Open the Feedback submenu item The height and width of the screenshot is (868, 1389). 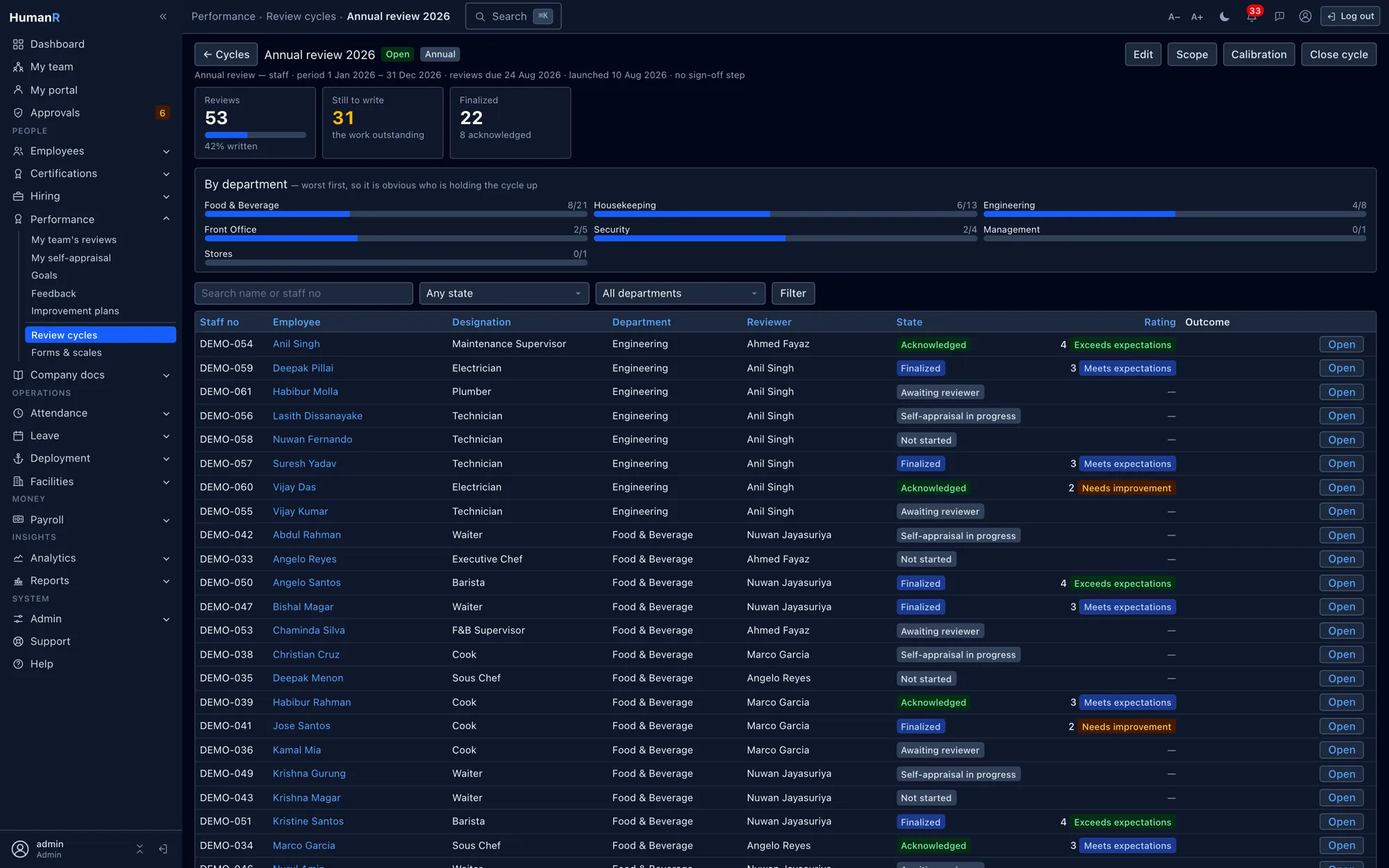[x=53, y=294]
